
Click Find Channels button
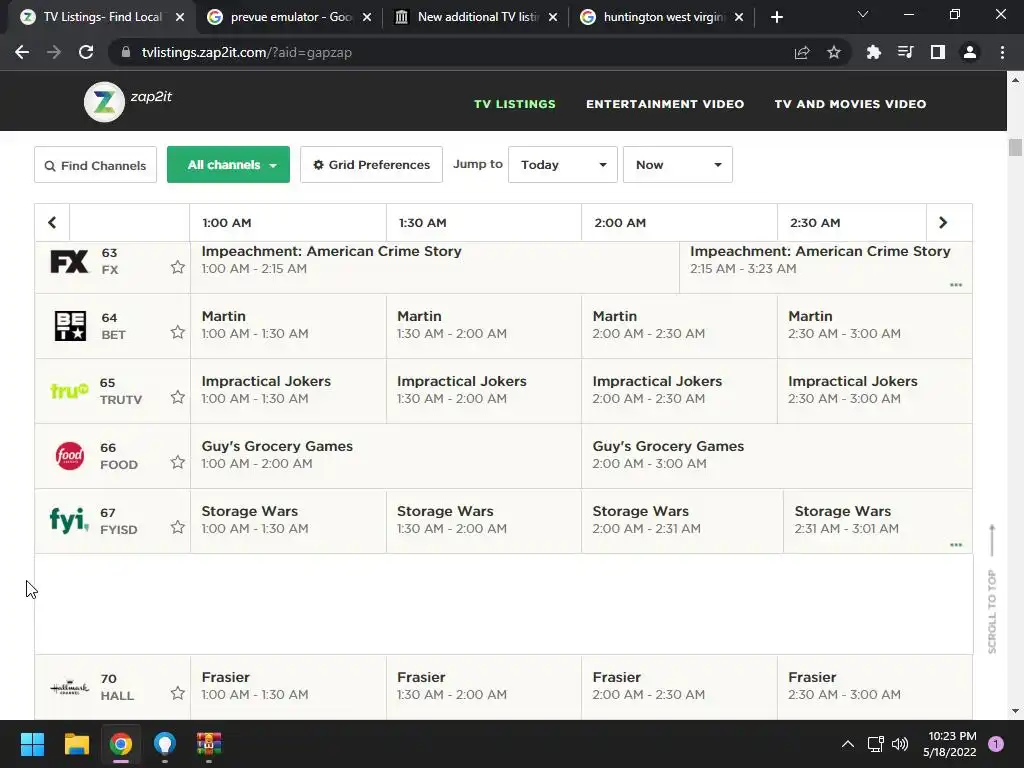point(95,165)
